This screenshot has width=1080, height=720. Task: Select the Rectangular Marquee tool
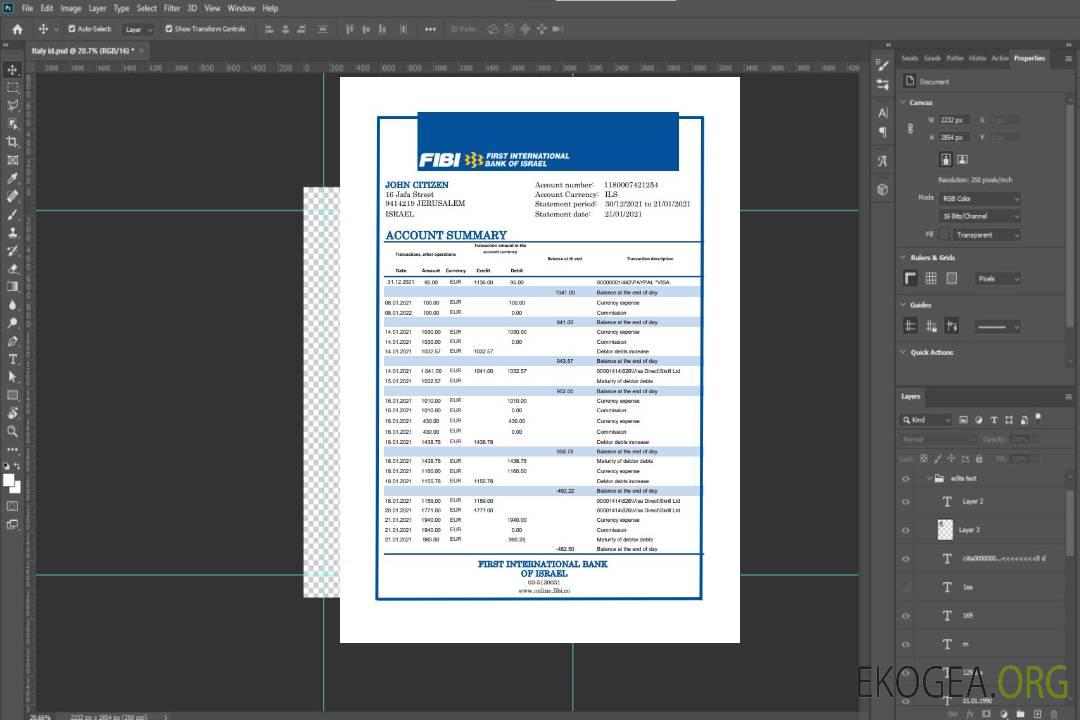point(12,88)
